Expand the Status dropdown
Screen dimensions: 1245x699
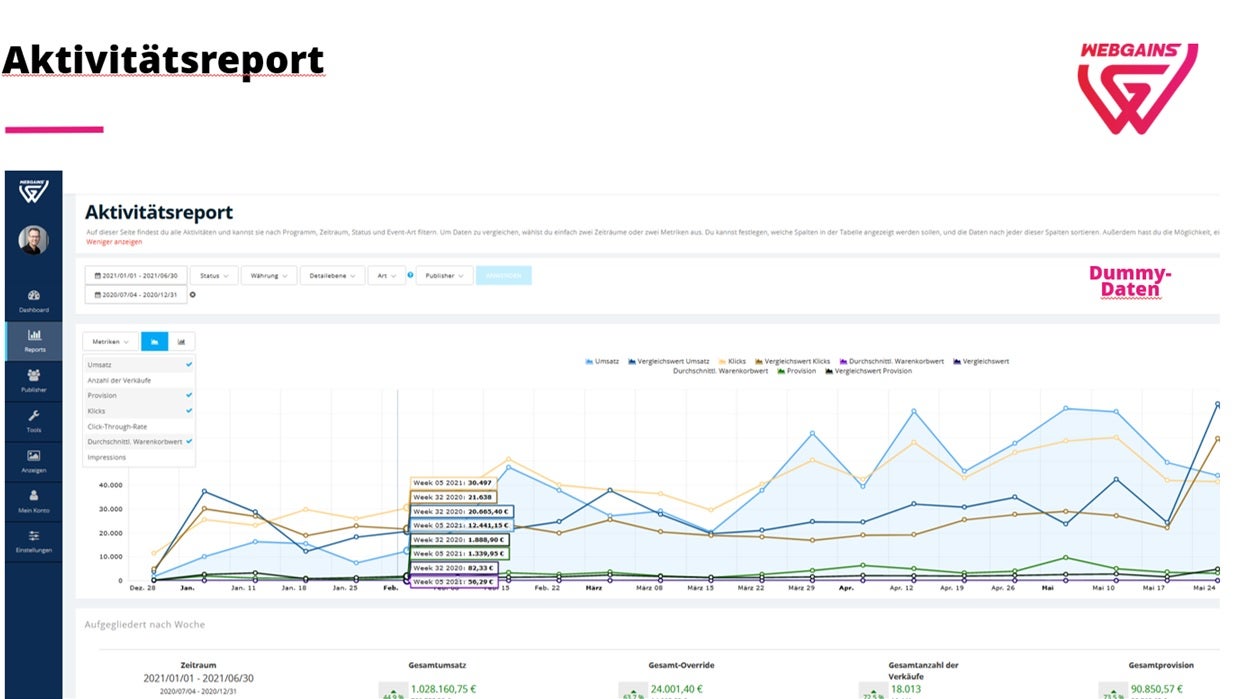214,275
